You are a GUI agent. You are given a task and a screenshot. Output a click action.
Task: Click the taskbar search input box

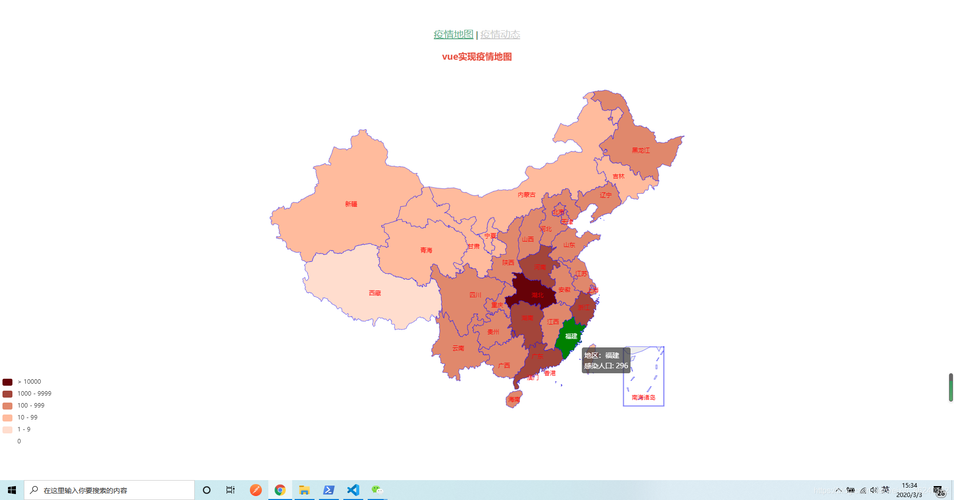click(110, 490)
